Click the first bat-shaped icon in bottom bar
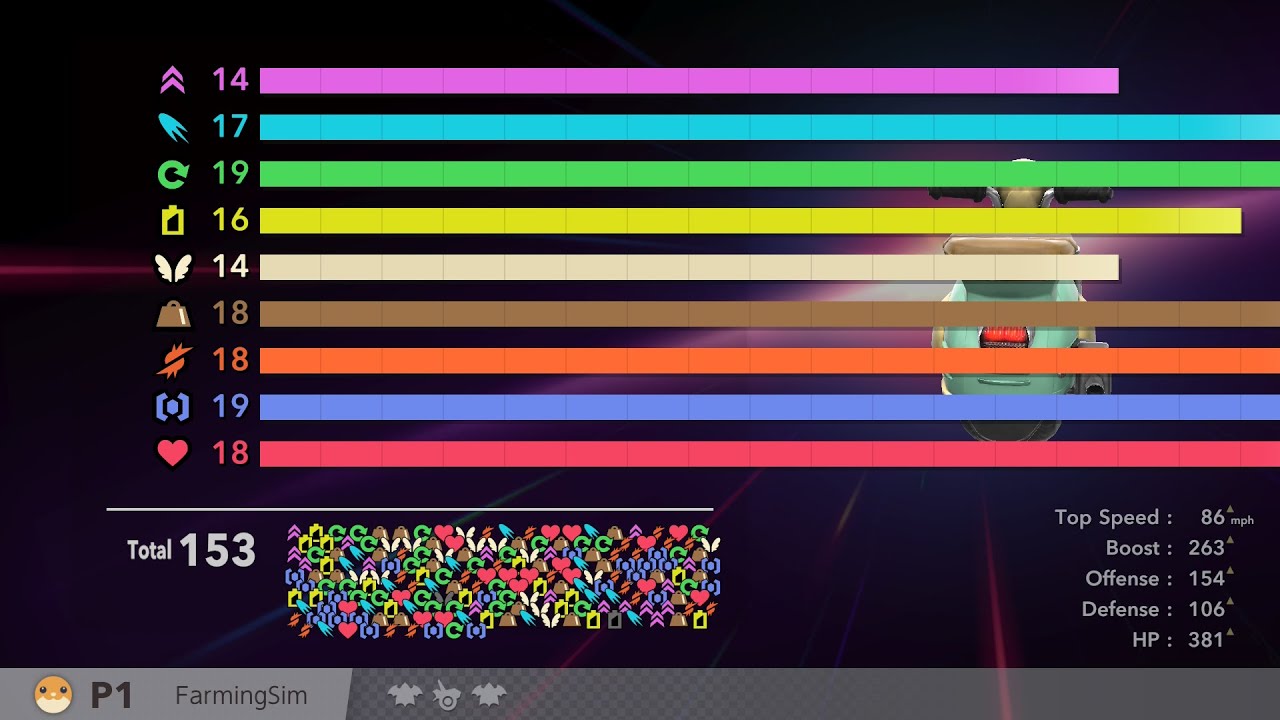Viewport: 1280px width, 720px height. (x=404, y=695)
